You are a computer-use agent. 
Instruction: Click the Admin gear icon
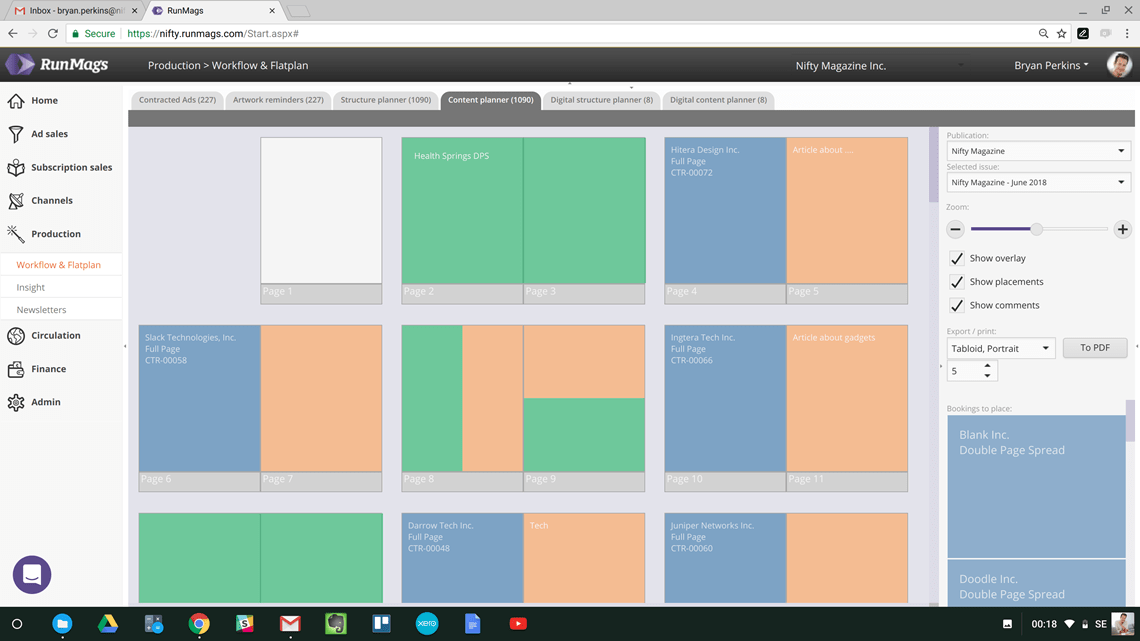(x=16, y=402)
